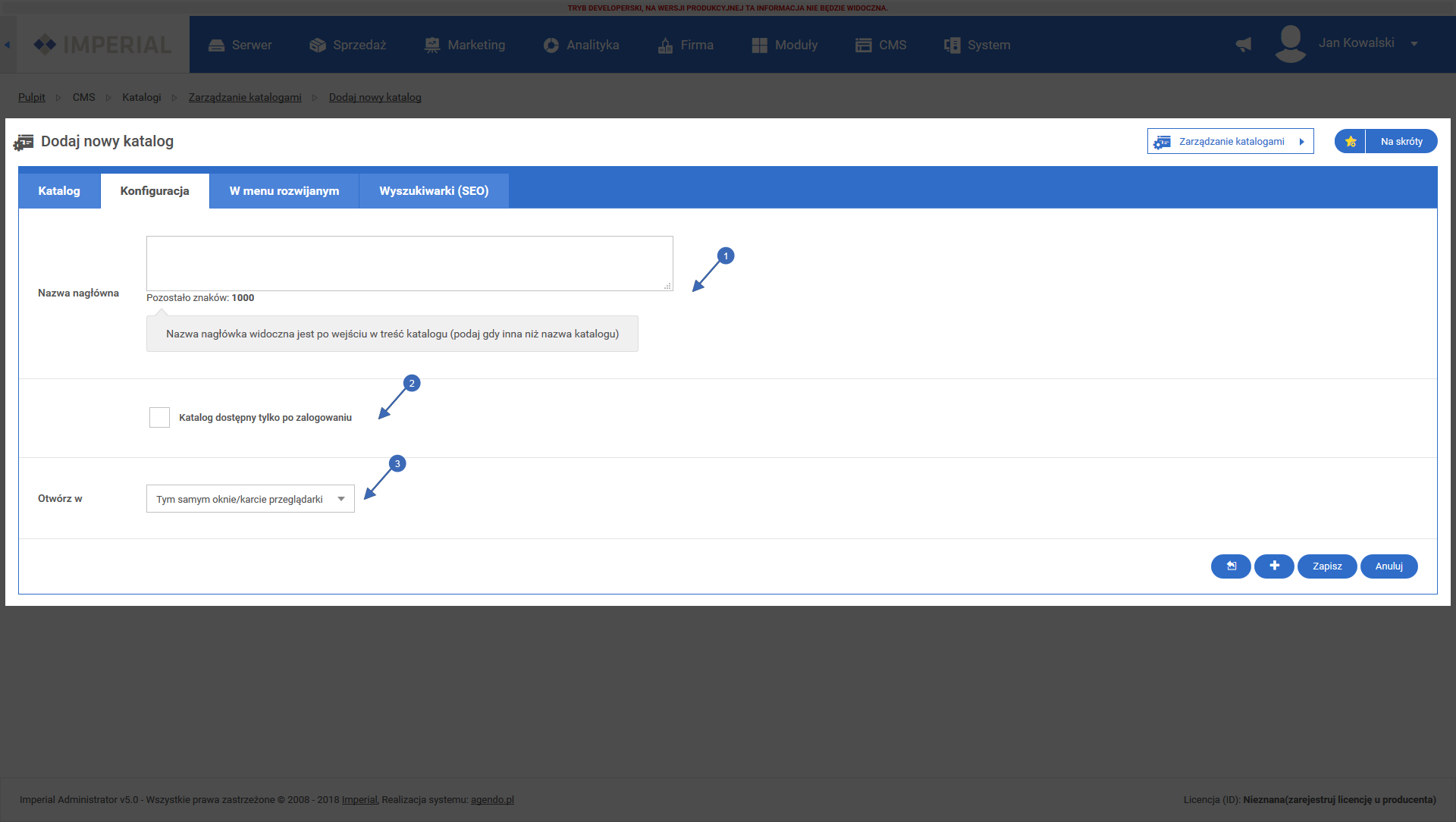Click the star favorites icon
The height and width of the screenshot is (822, 1456).
pyautogui.click(x=1350, y=142)
